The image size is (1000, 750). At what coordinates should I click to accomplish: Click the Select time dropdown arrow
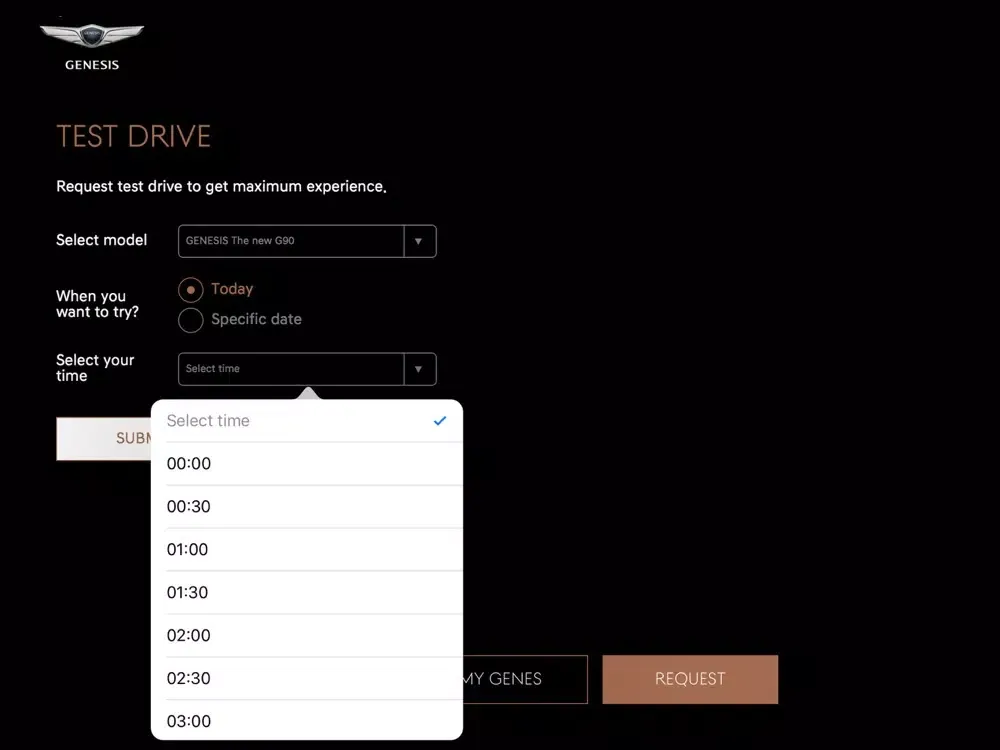(420, 369)
